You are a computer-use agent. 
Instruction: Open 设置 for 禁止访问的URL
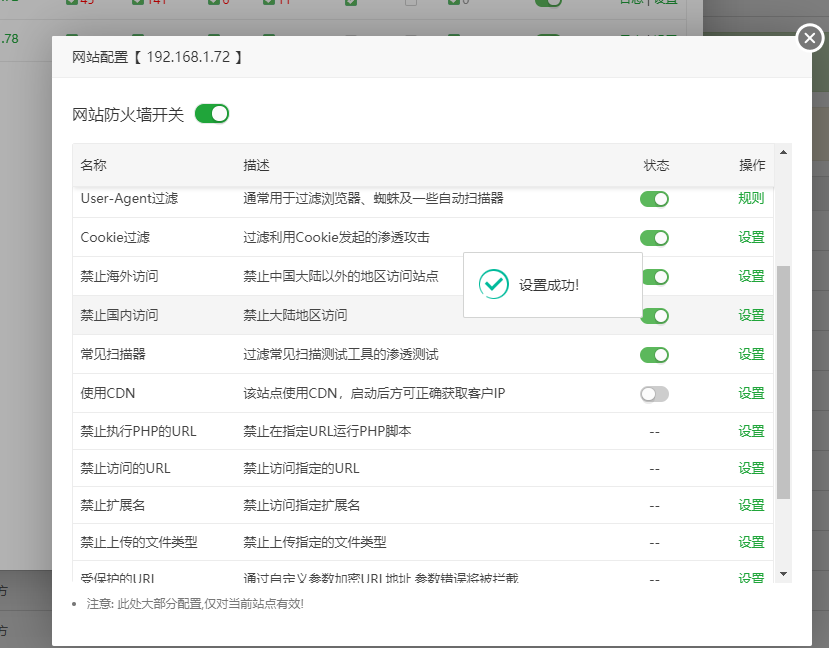coord(751,469)
